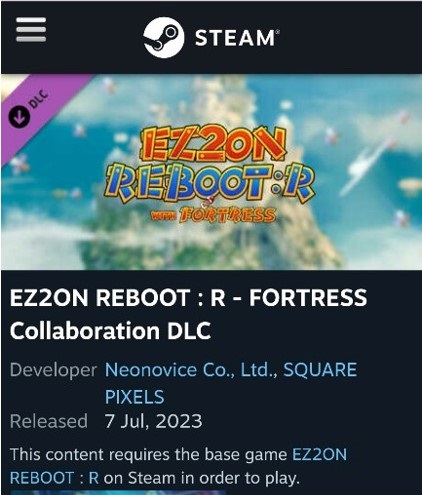Viewport: 422px width, 495px height.
Task: Click the release date 7 Jul, 2023
Action: (x=153, y=421)
